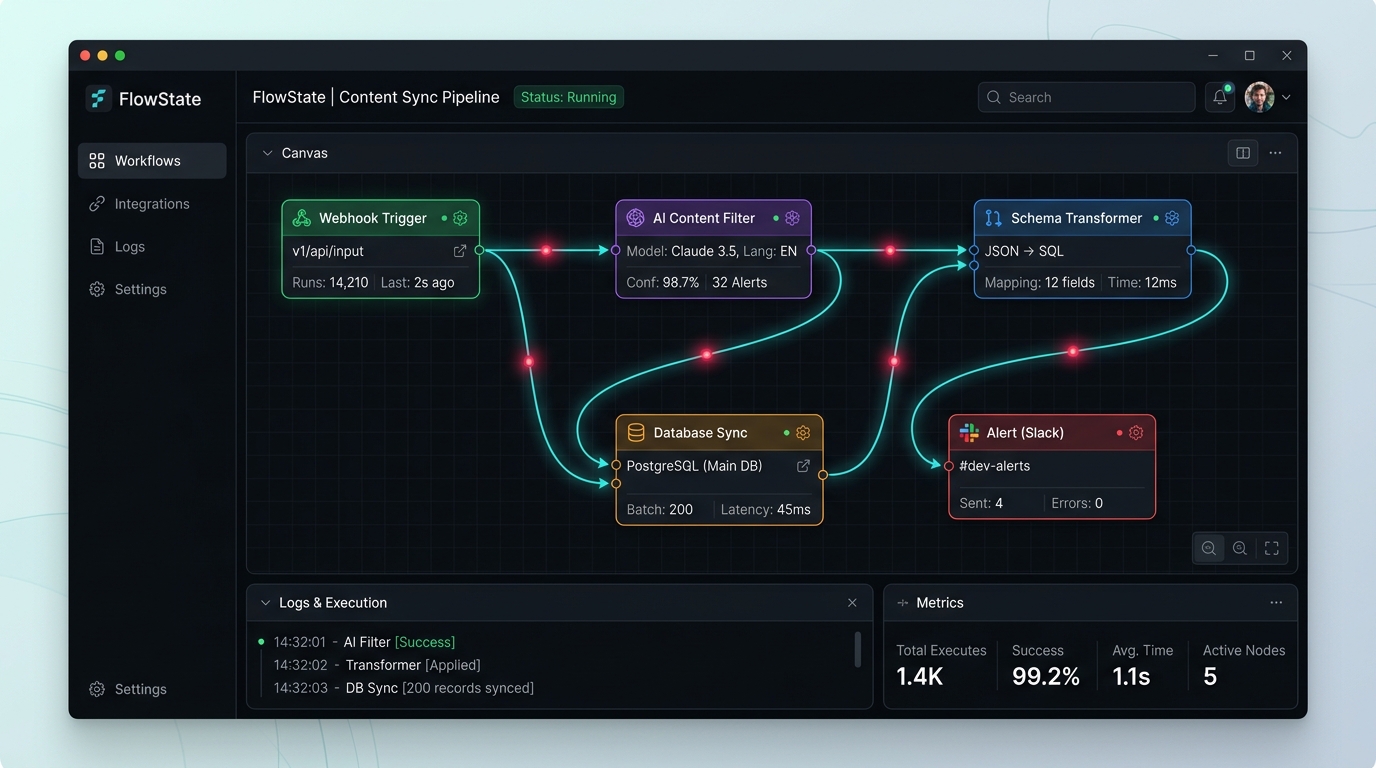Select the Database Sync node title
This screenshot has width=1376, height=768.
pyautogui.click(x=700, y=433)
